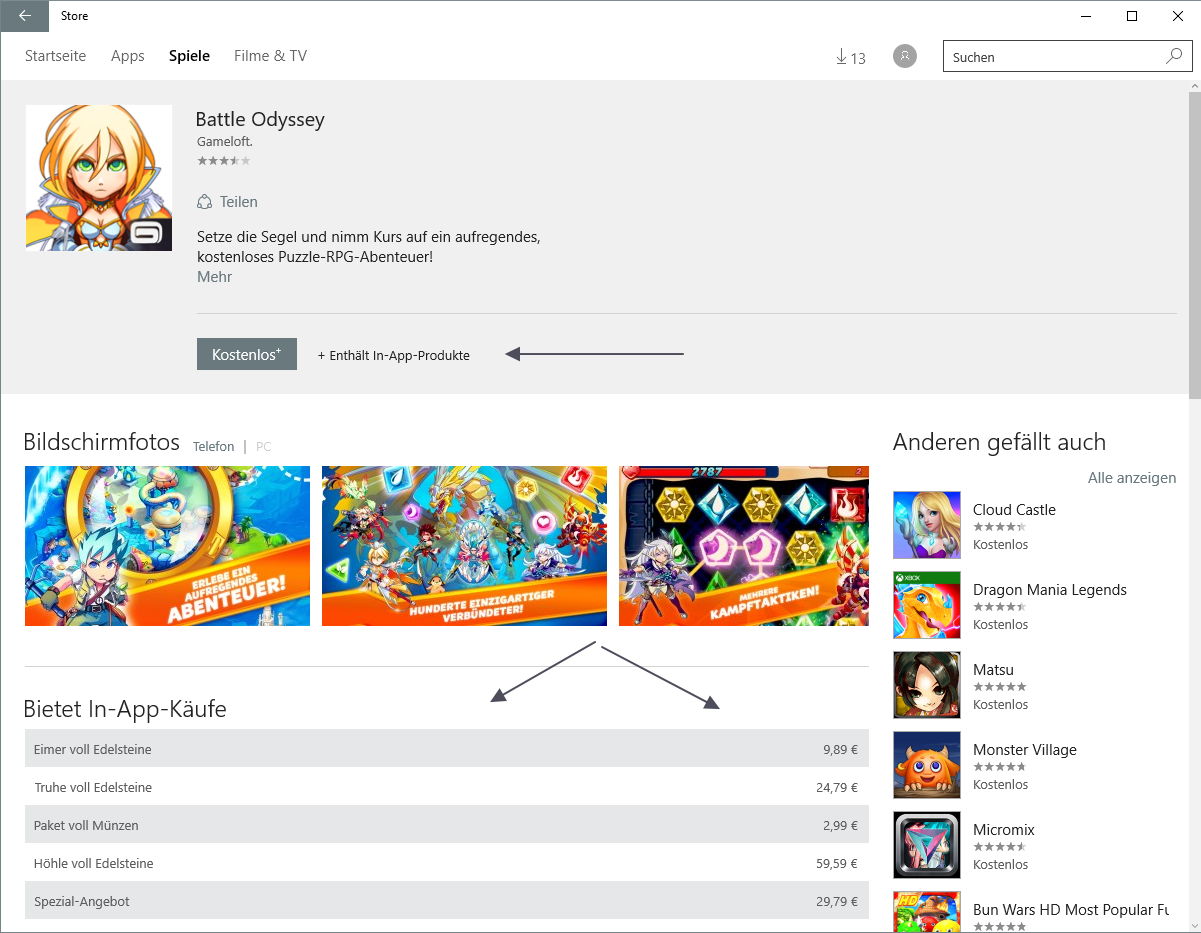Open the downloads indicator showing 13
The height and width of the screenshot is (933, 1201).
pyautogui.click(x=850, y=57)
